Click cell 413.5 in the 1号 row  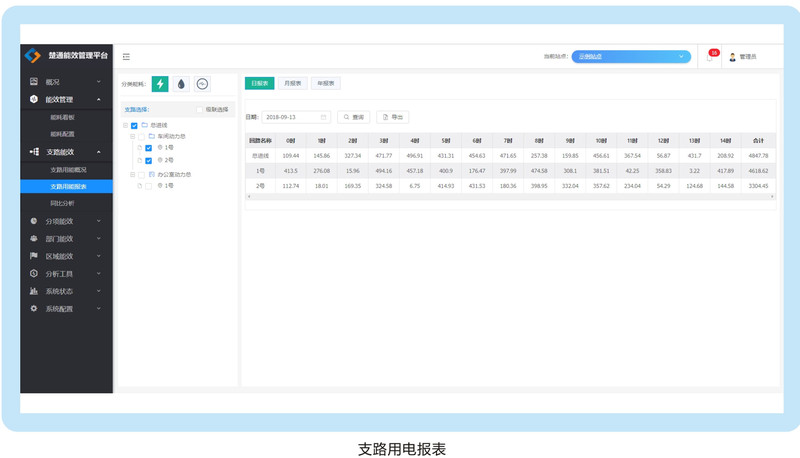(x=291, y=171)
